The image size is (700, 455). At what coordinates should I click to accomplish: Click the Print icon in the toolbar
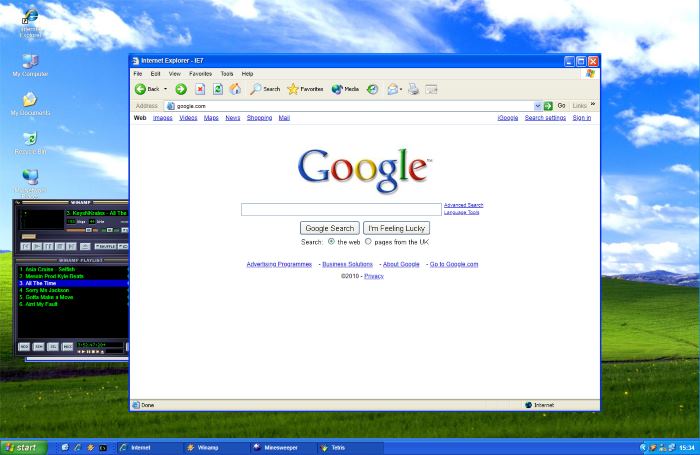point(414,89)
